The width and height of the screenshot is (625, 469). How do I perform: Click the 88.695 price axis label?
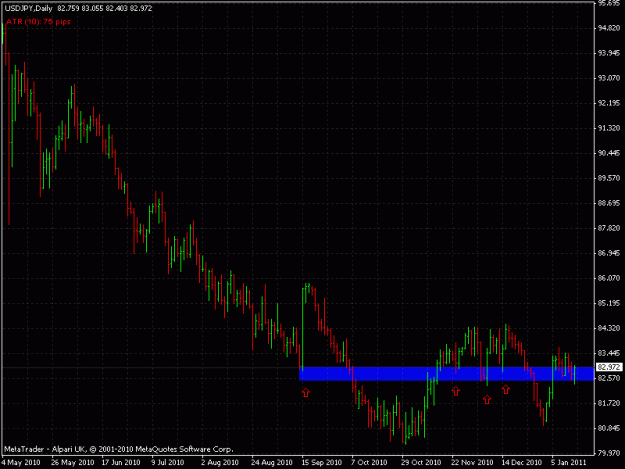pos(609,204)
